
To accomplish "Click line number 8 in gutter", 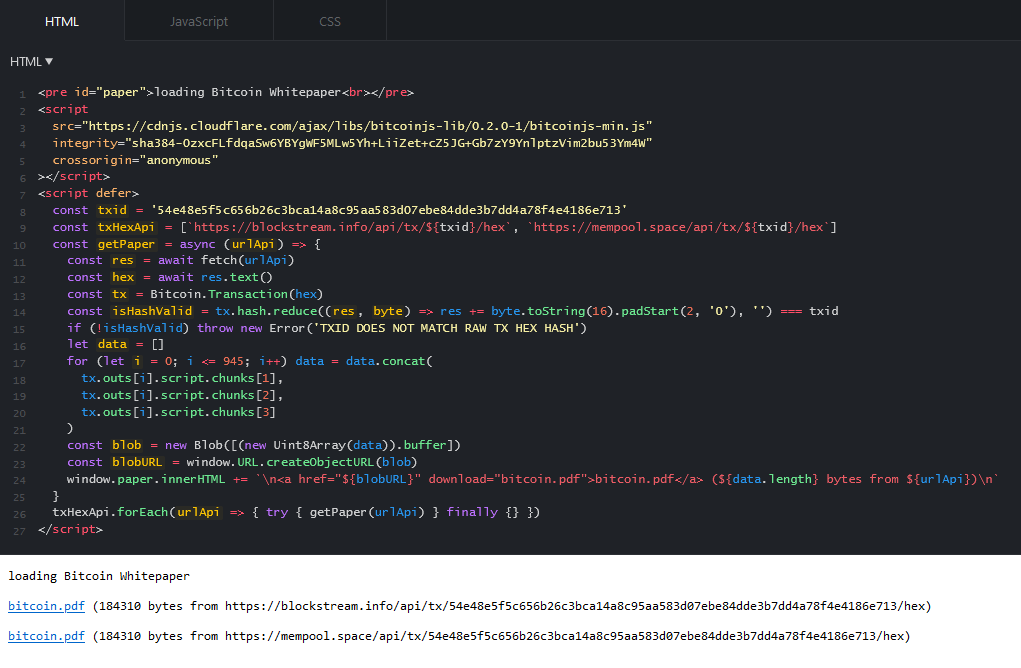I will point(22,212).
